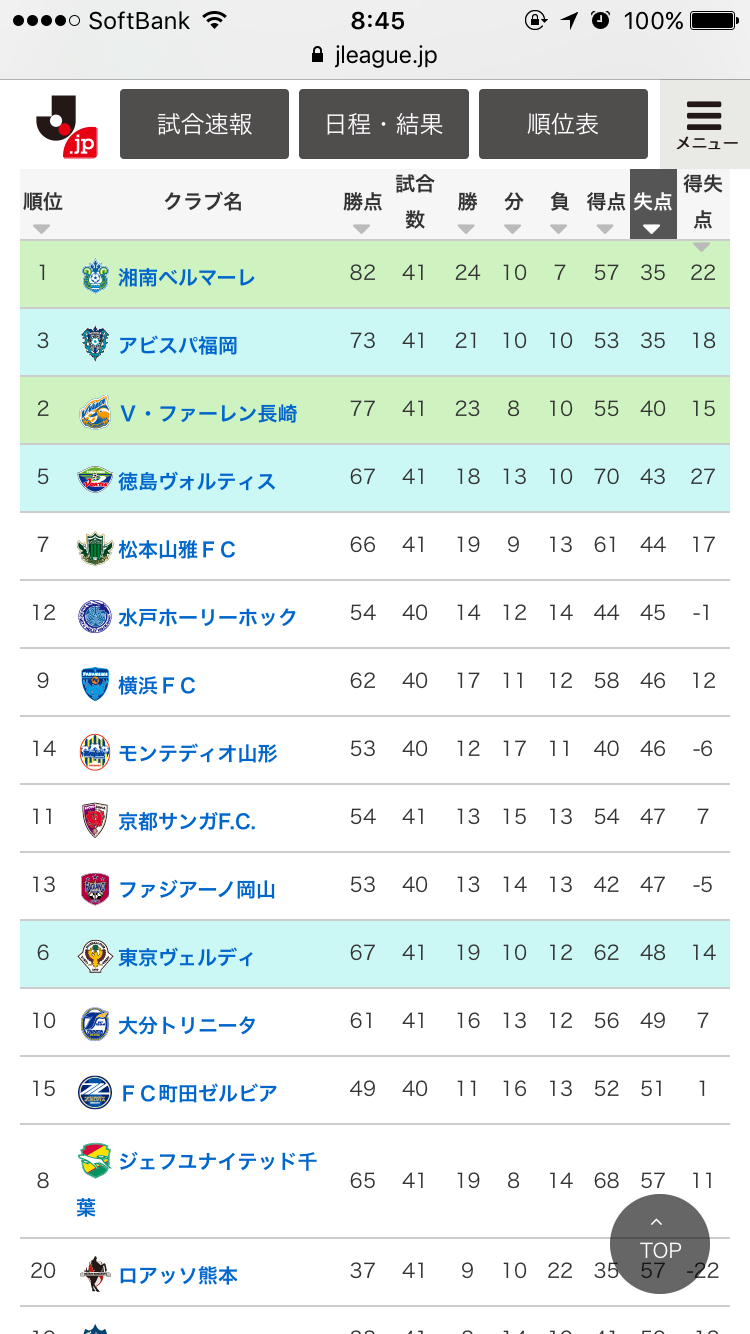The height and width of the screenshot is (1334, 750).
Task: Sort table by 勝点 column arrow
Action: (x=362, y=228)
